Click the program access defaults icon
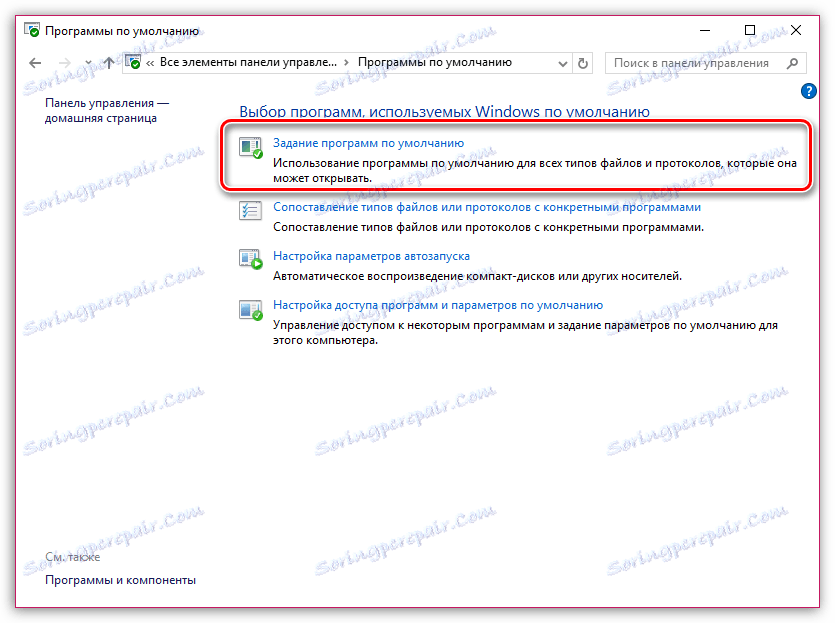This screenshot has height=623, width=835. point(251,309)
